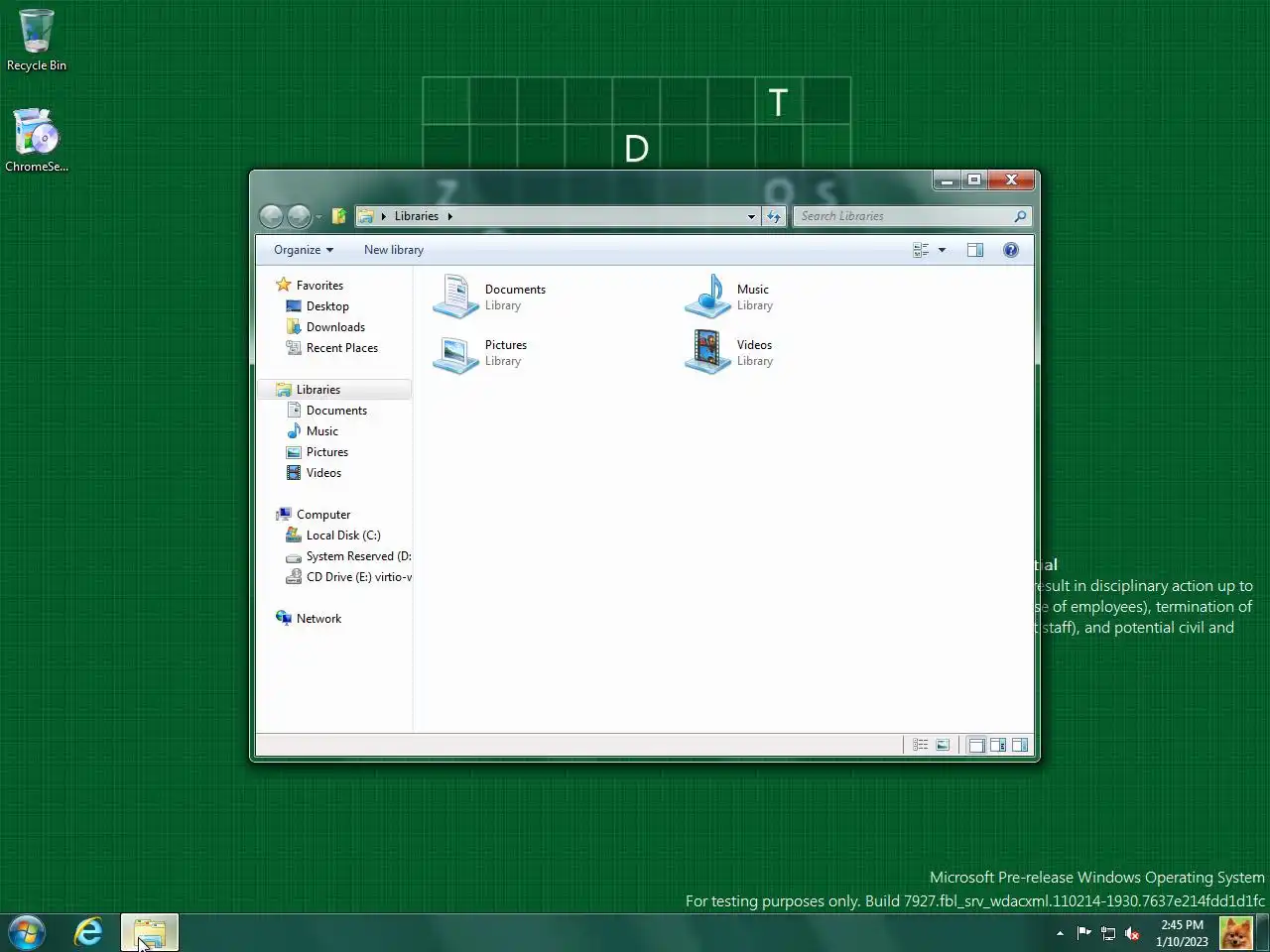Open Local Disk (C:) in navigation pane
1270x952 pixels.
pyautogui.click(x=343, y=535)
